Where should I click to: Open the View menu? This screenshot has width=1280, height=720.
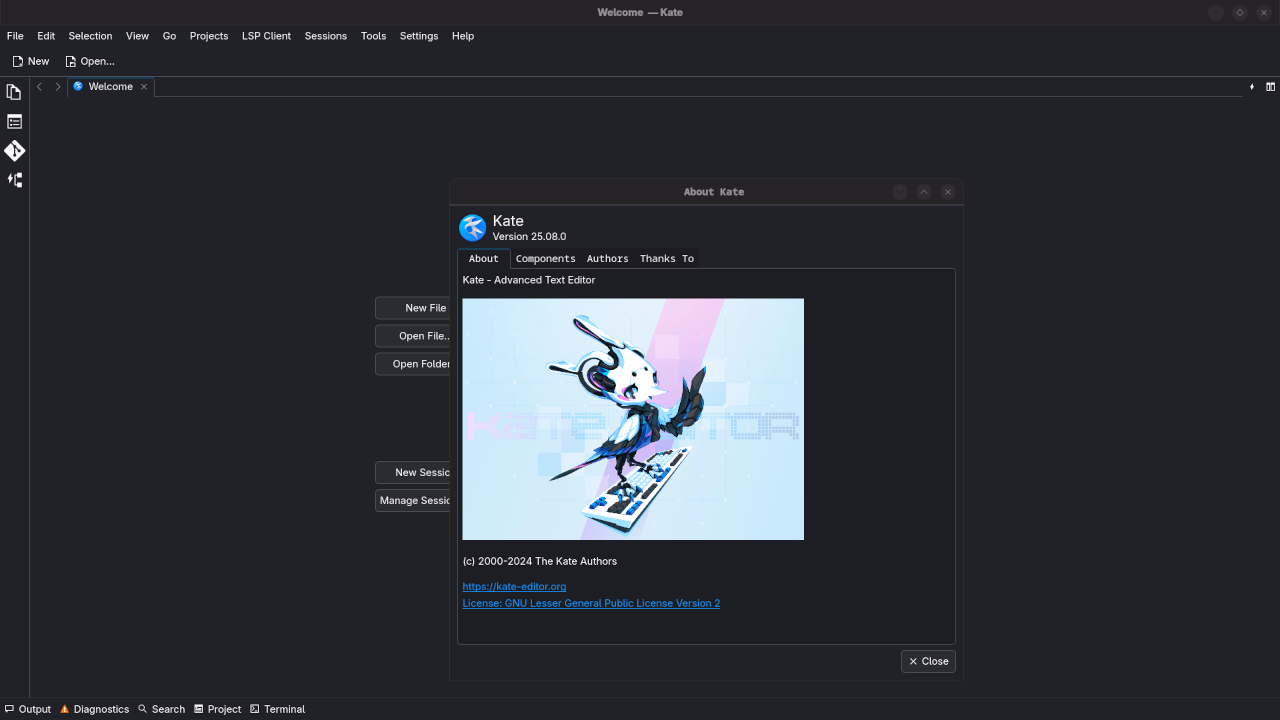137,36
